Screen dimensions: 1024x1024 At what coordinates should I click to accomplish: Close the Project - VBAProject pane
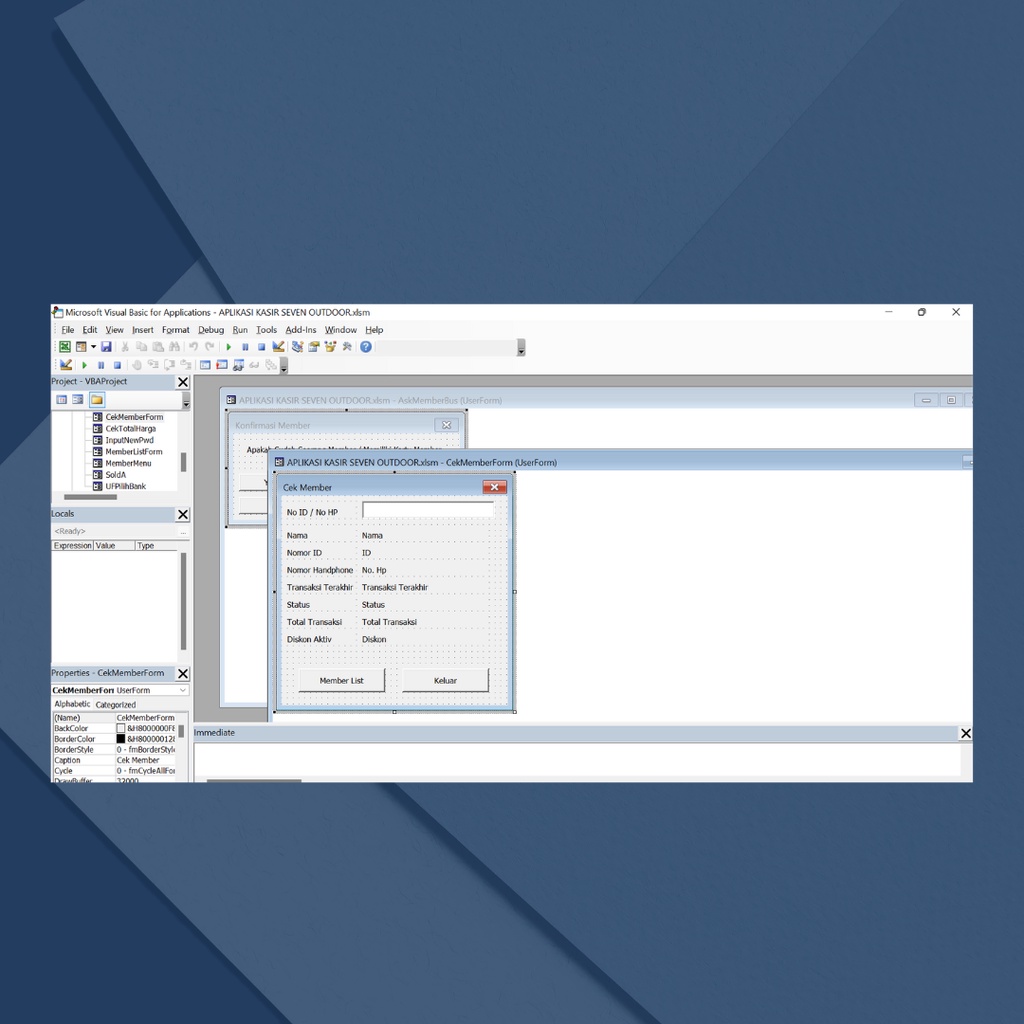click(183, 382)
